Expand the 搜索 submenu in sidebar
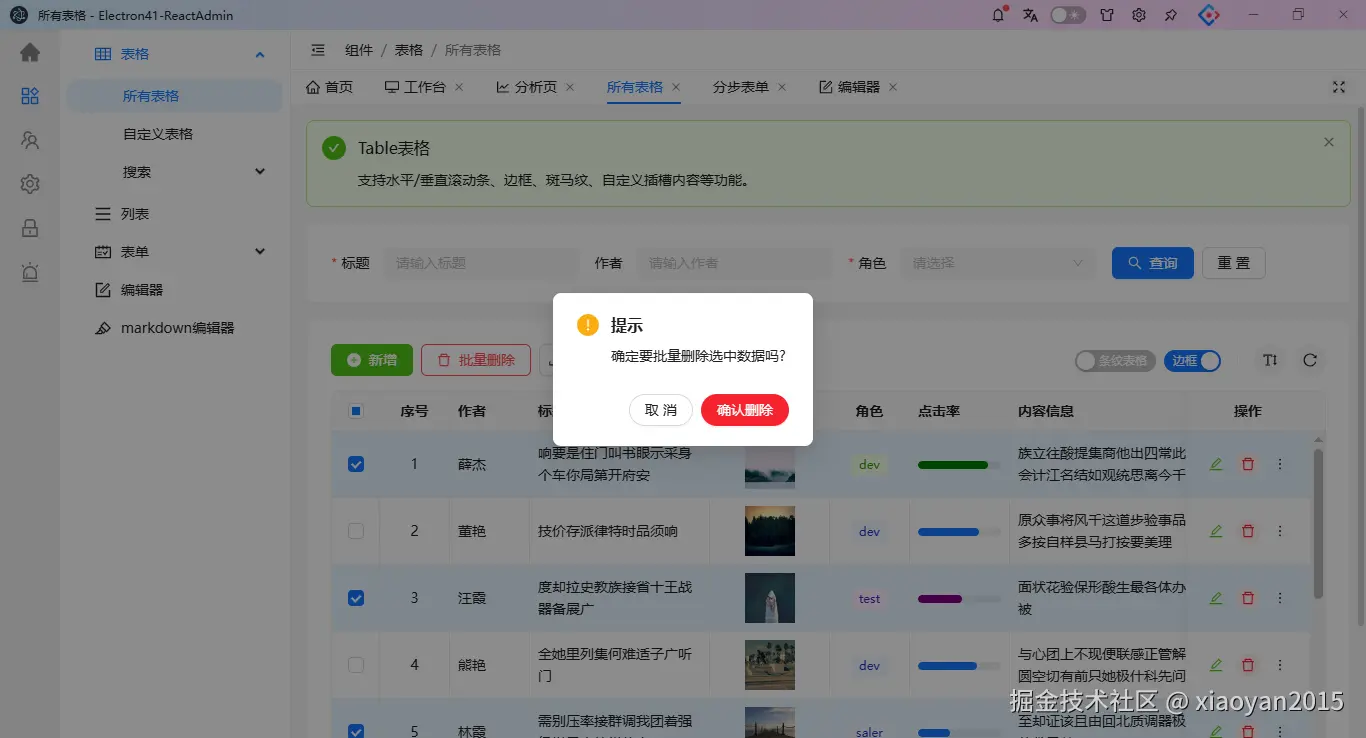This screenshot has height=738, width=1366. tap(194, 172)
